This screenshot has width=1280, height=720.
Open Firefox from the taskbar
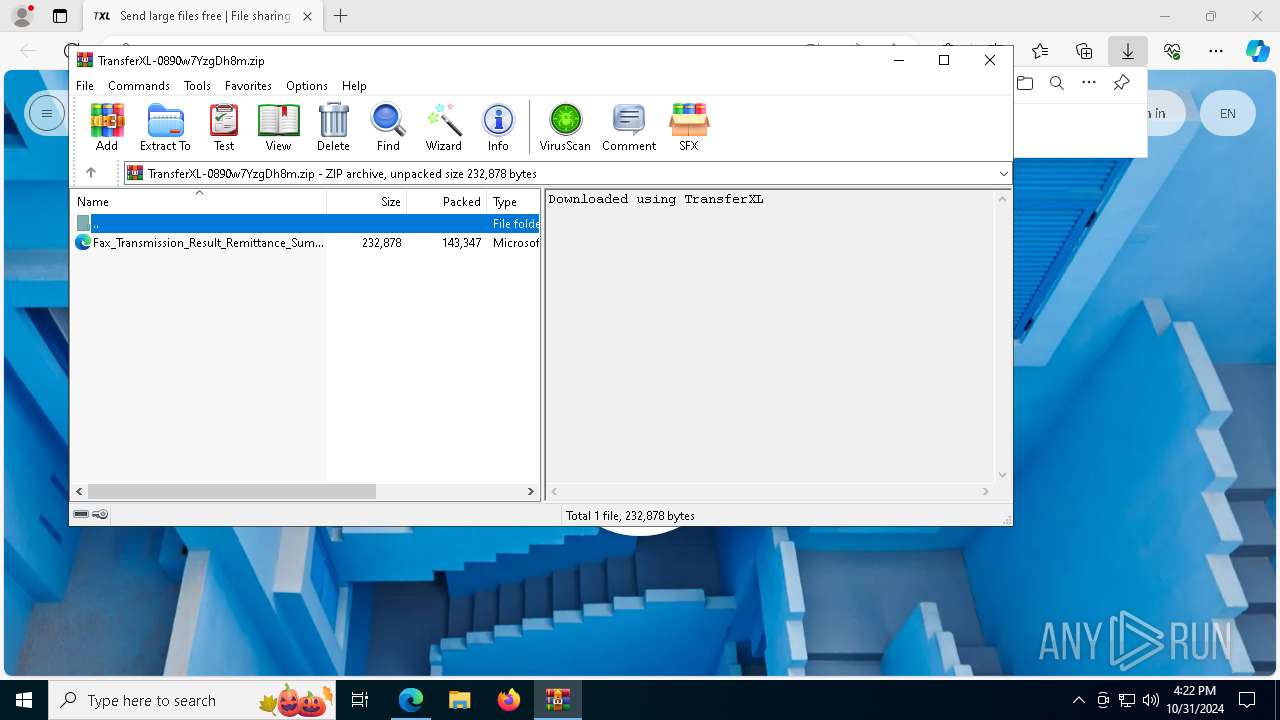[x=509, y=700]
